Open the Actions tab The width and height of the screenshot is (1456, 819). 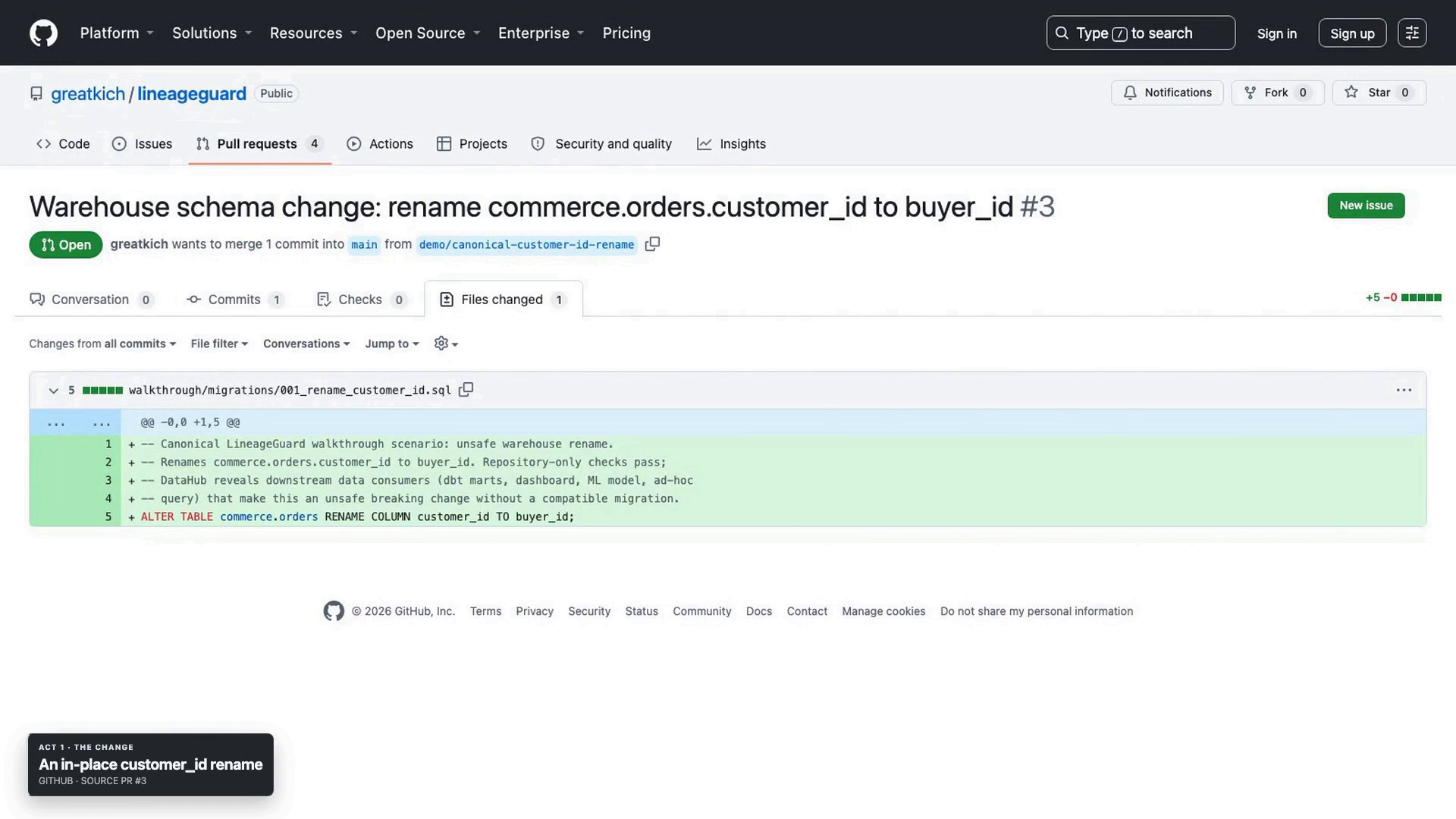pyautogui.click(x=380, y=144)
